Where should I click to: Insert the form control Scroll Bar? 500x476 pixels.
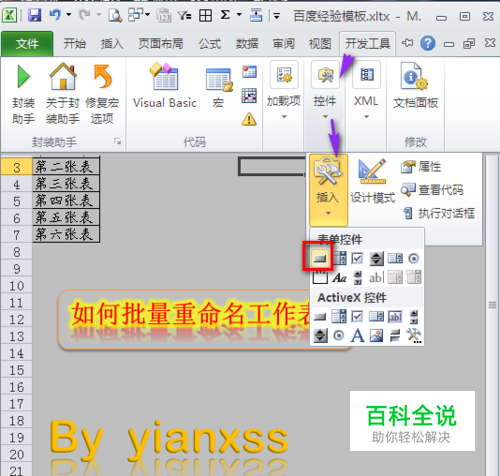358,277
